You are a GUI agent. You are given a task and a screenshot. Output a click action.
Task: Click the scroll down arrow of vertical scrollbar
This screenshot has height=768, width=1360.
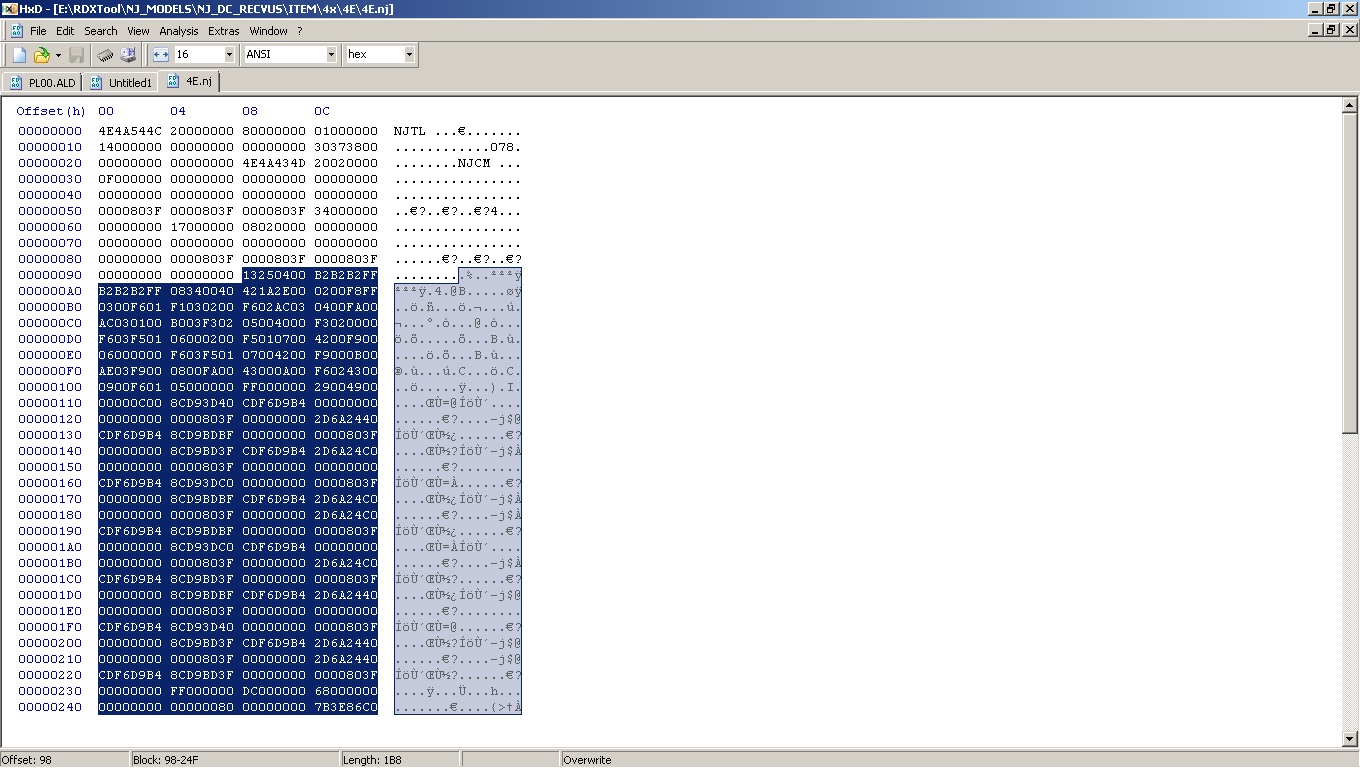pyautogui.click(x=1350, y=739)
